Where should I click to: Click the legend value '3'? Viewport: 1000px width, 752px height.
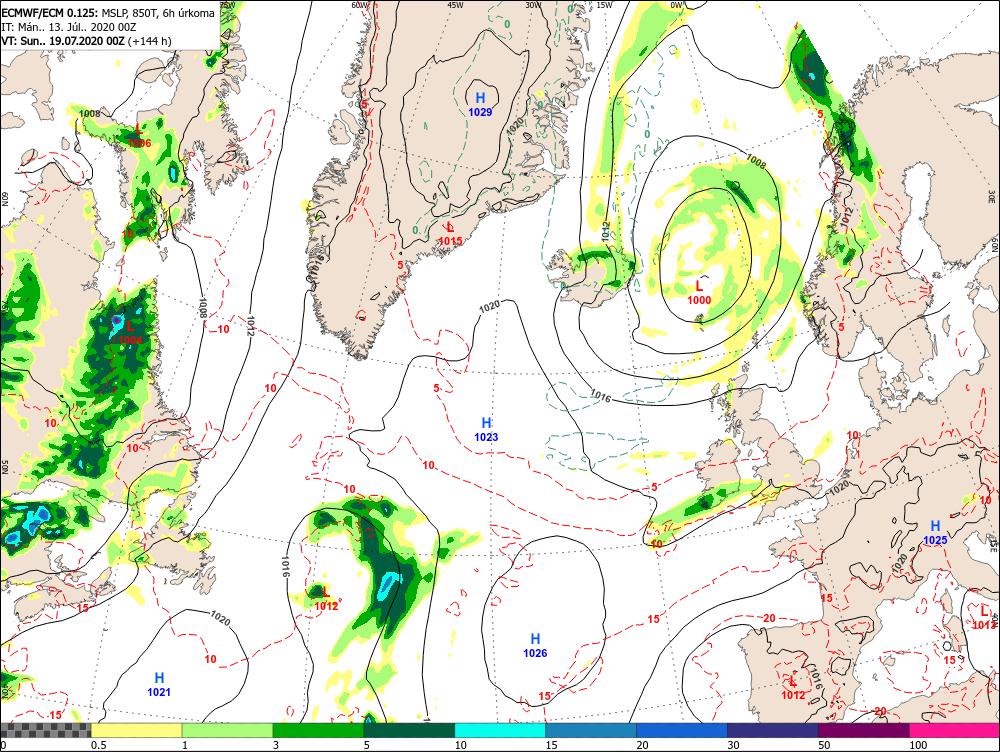coord(276,745)
